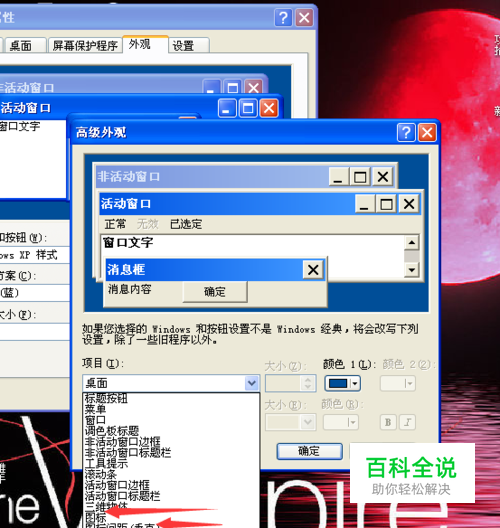Click close icon of preview 活动窗口 in 高级外观
This screenshot has width=500, height=528.
click(409, 204)
